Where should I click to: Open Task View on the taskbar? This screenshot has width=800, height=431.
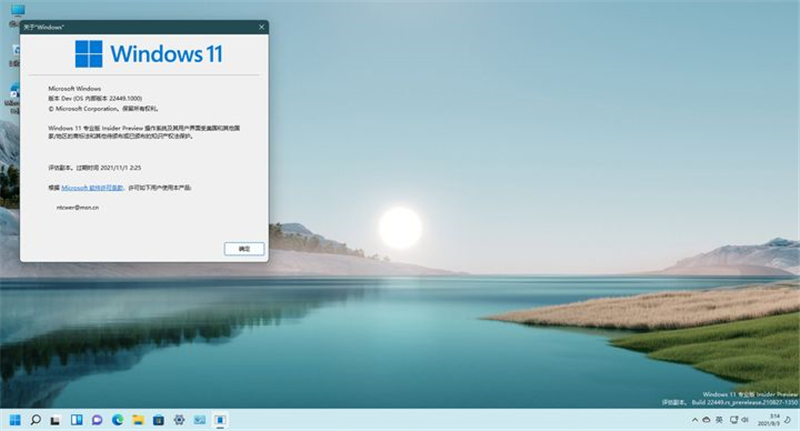tap(56, 420)
